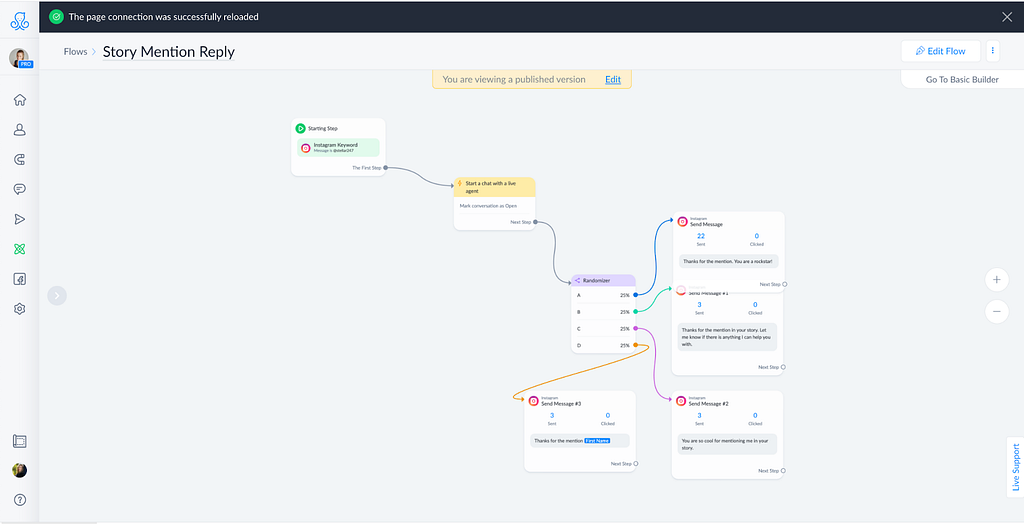Click the Instagram icon in Keyword trigger

(x=306, y=148)
